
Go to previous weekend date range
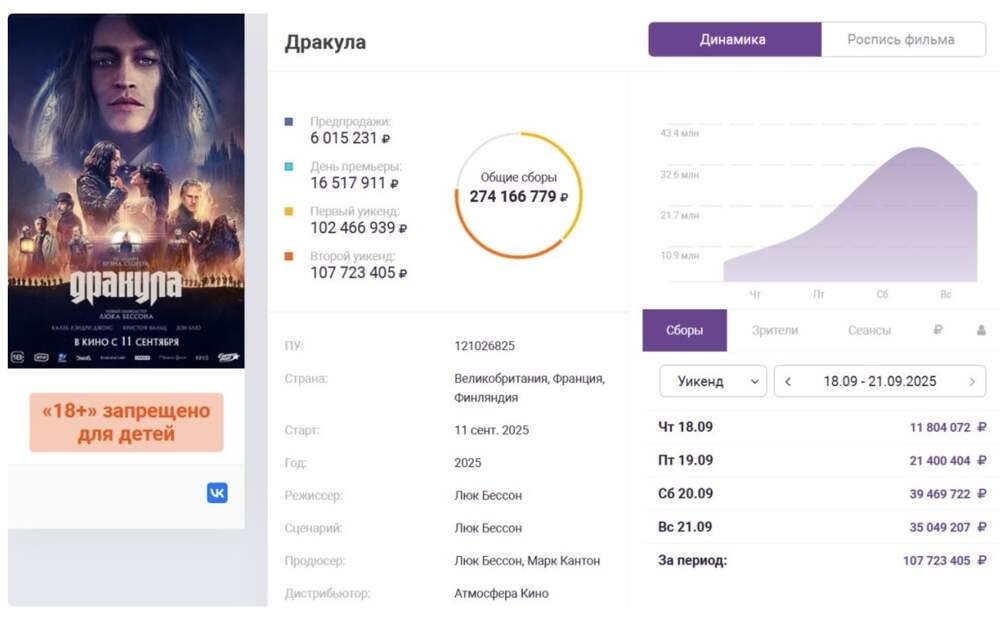[789, 382]
